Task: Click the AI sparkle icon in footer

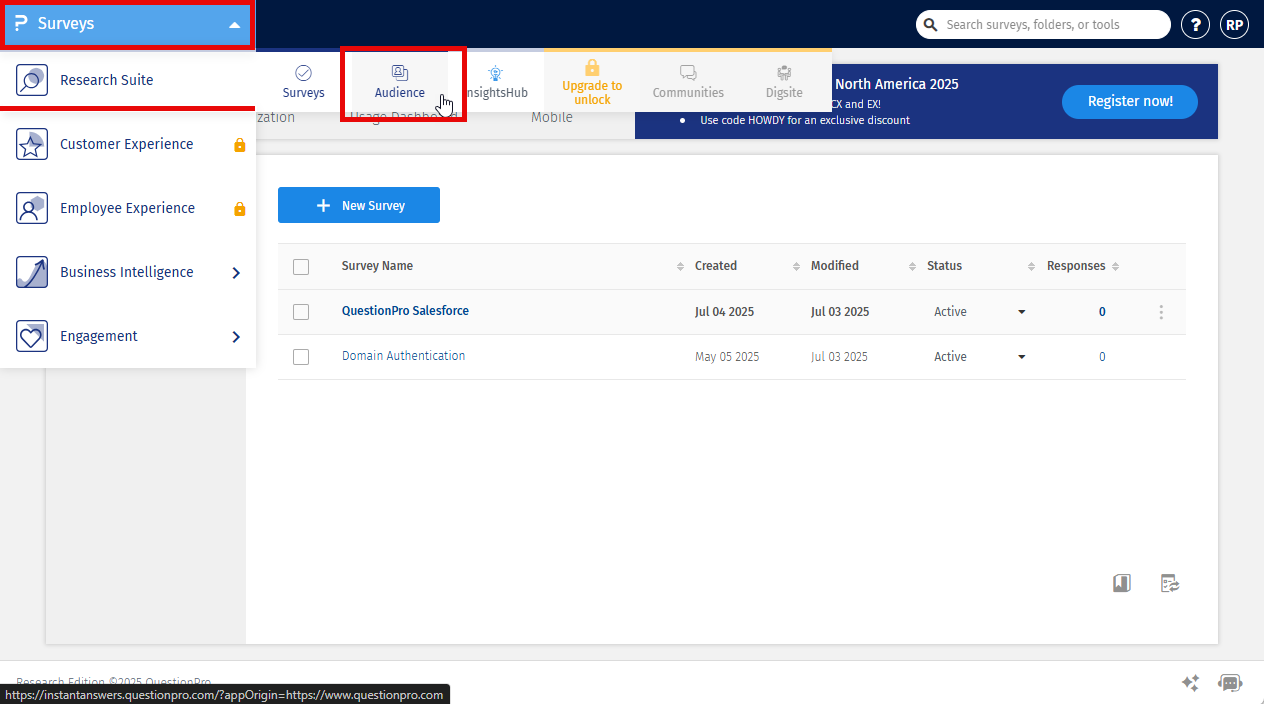Action: 1190,683
